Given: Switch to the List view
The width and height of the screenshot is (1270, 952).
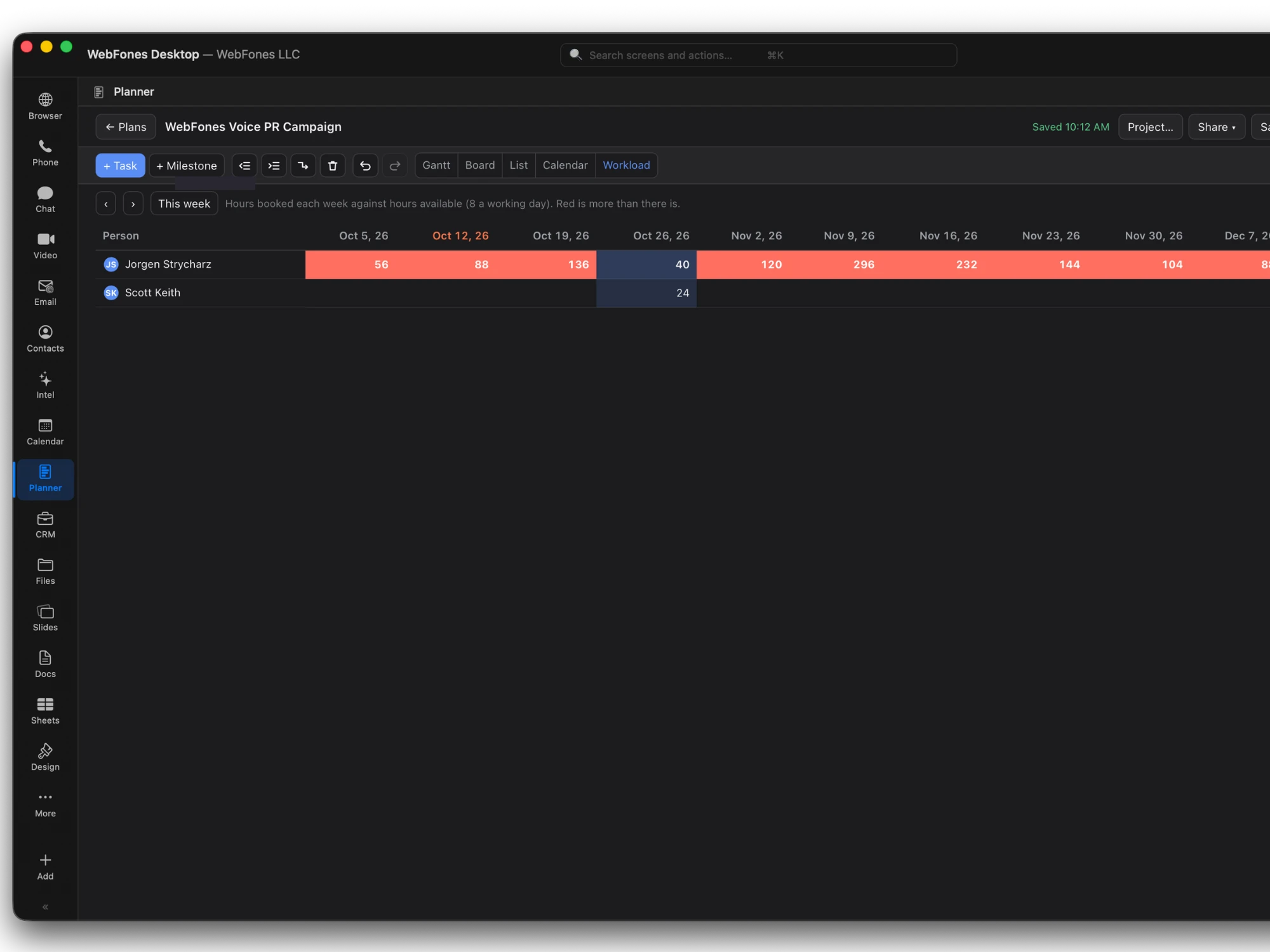Looking at the screenshot, I should pos(519,165).
